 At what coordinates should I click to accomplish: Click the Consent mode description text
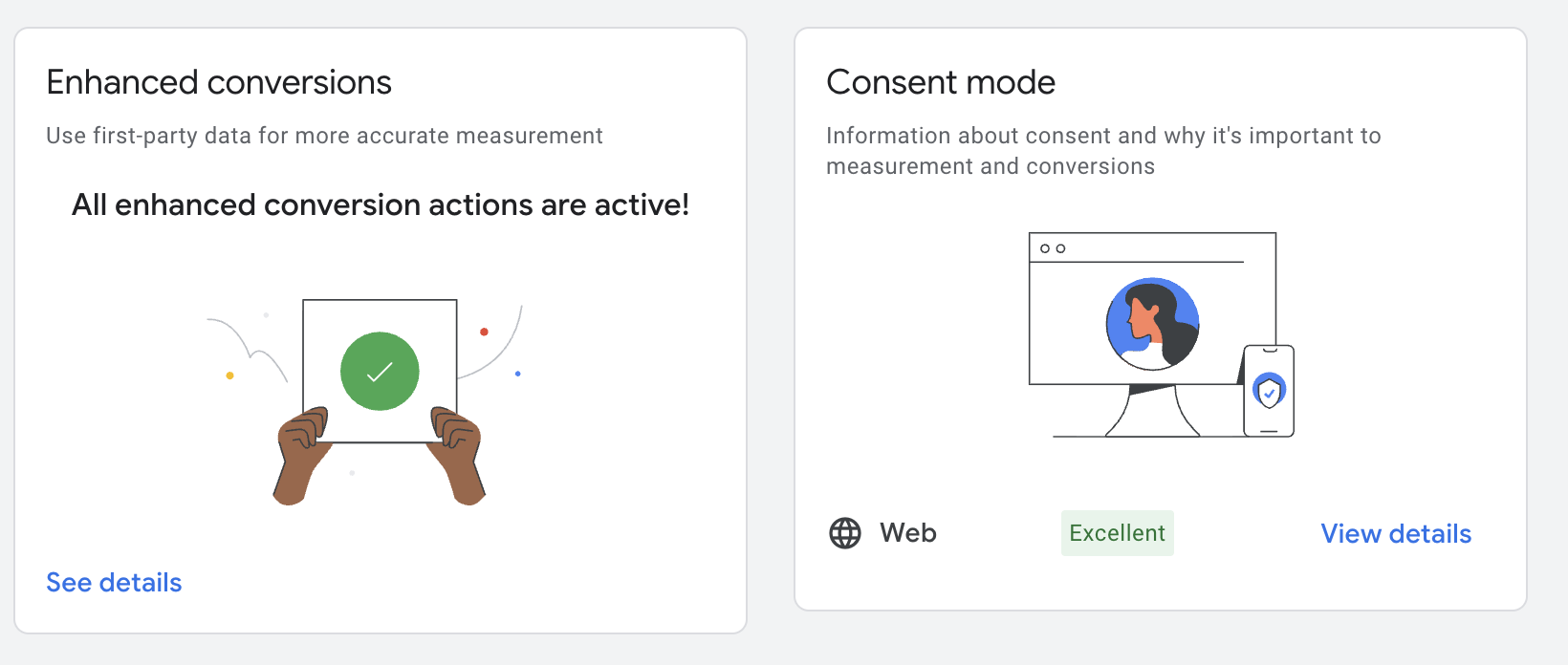click(x=1103, y=151)
